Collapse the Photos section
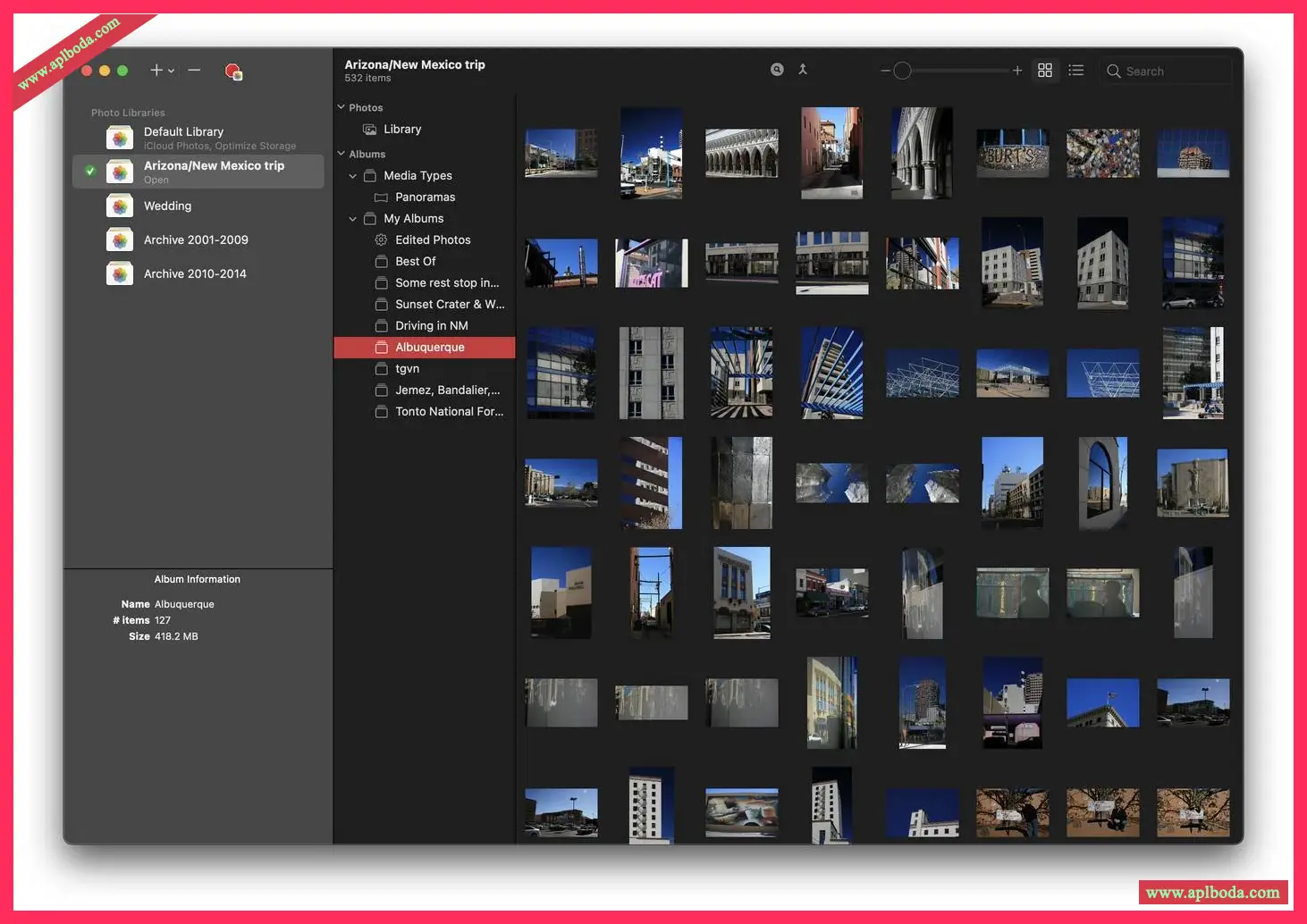1307x924 pixels. [341, 107]
